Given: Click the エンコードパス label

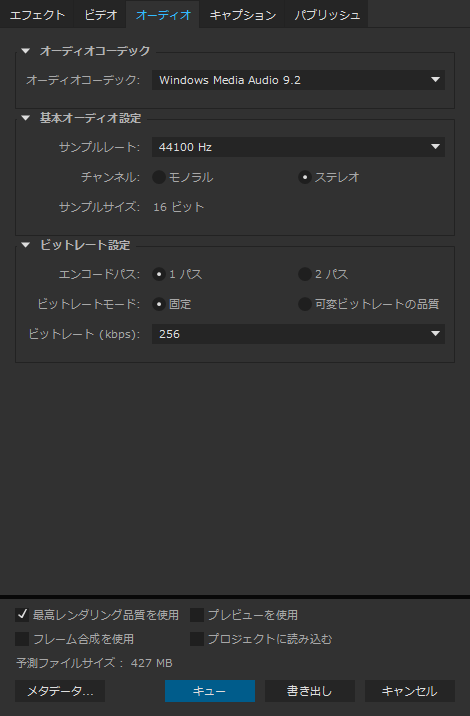Looking at the screenshot, I should pos(99,274).
